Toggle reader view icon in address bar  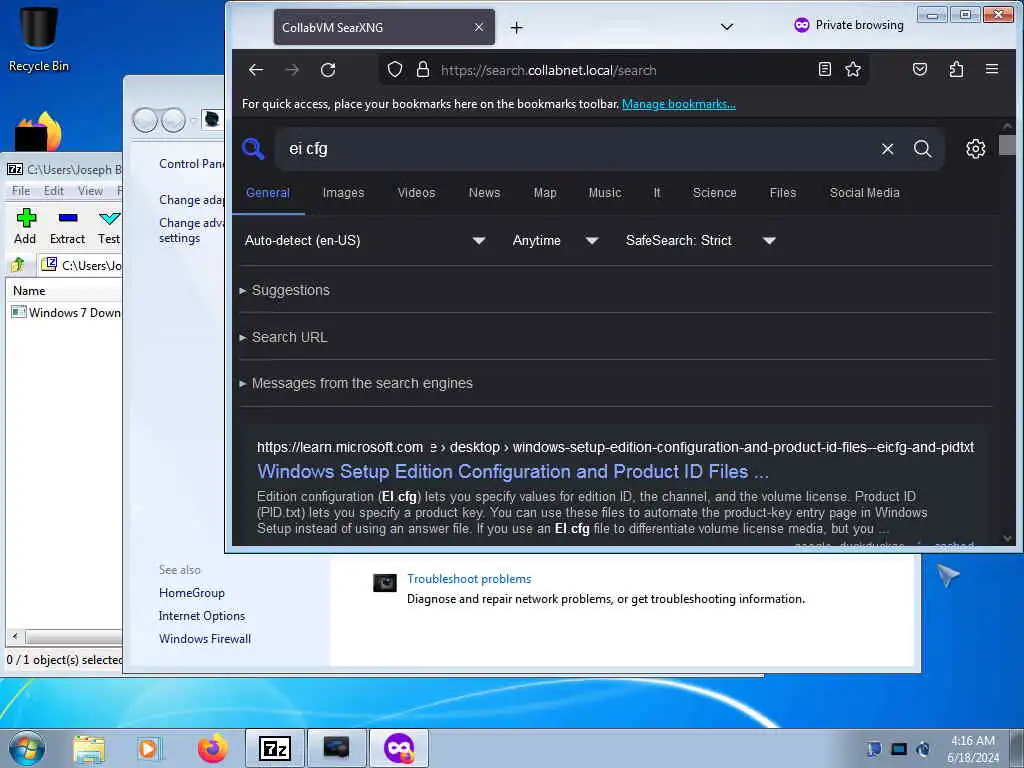pos(825,69)
